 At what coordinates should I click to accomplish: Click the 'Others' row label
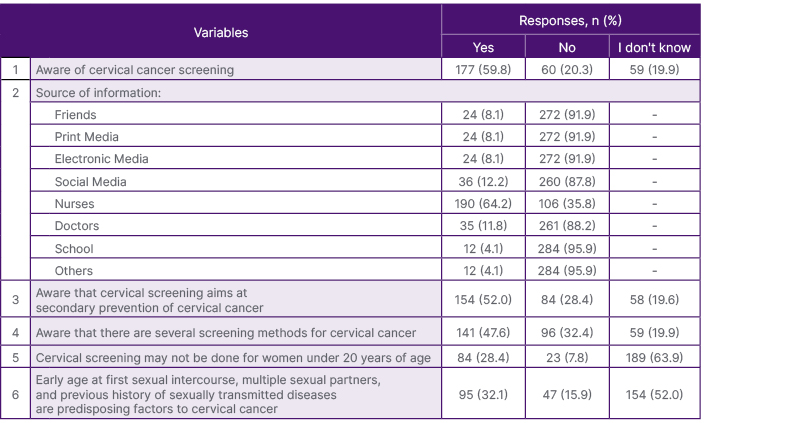(x=74, y=271)
